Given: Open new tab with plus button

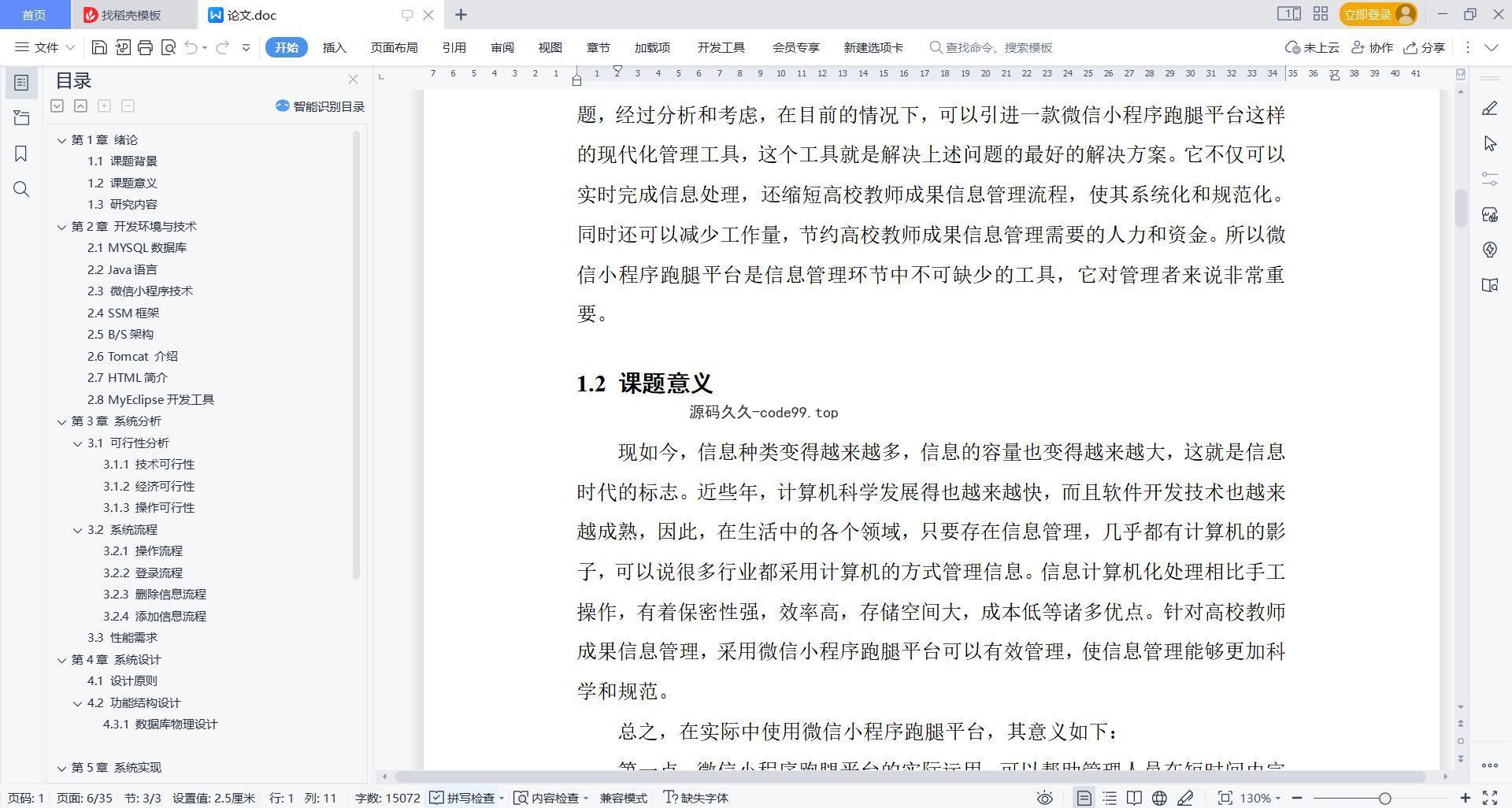Looking at the screenshot, I should click(x=461, y=14).
